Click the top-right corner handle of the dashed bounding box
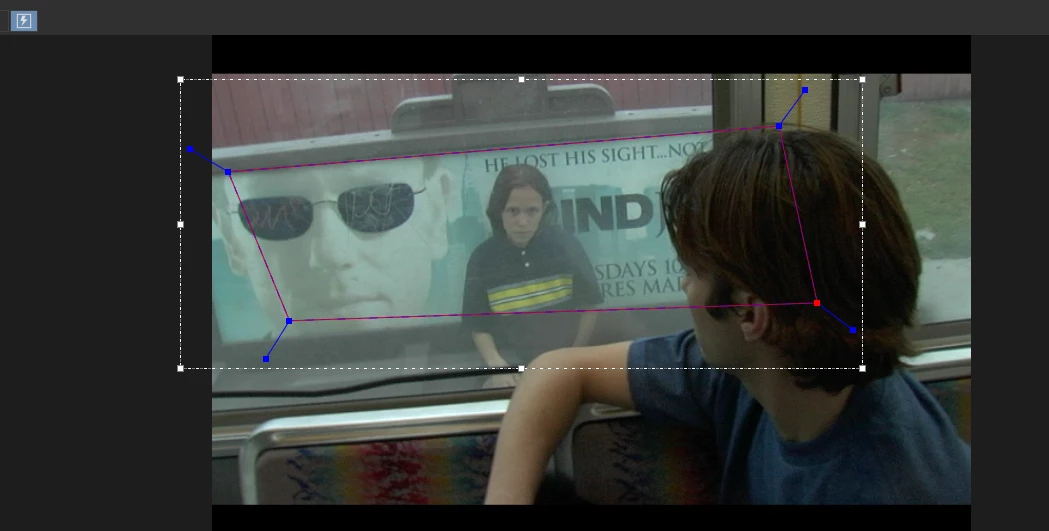 coord(862,80)
